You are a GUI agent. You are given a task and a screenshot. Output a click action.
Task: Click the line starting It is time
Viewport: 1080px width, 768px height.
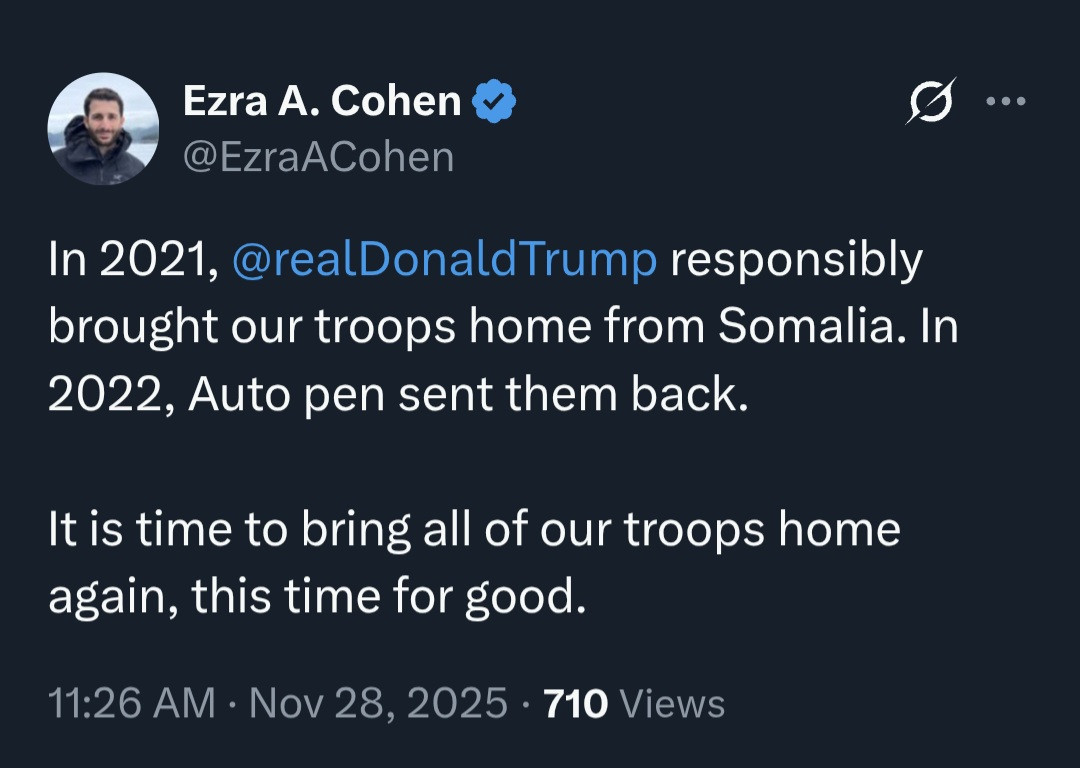[474, 530]
